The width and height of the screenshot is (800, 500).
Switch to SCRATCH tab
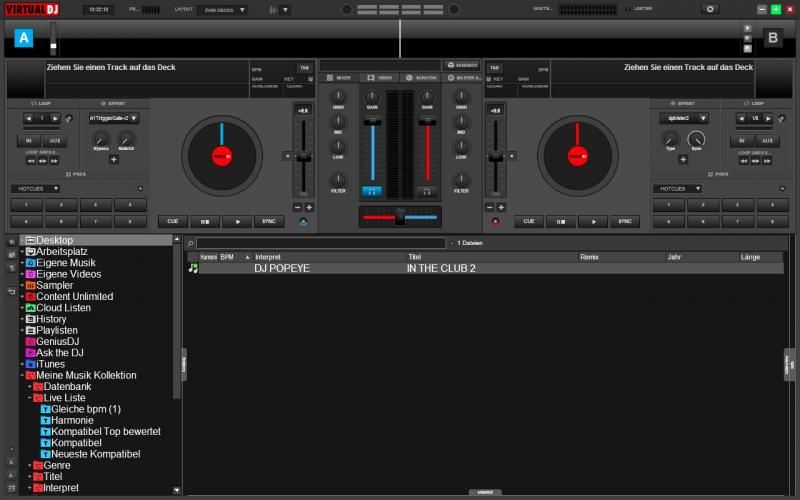pos(421,78)
